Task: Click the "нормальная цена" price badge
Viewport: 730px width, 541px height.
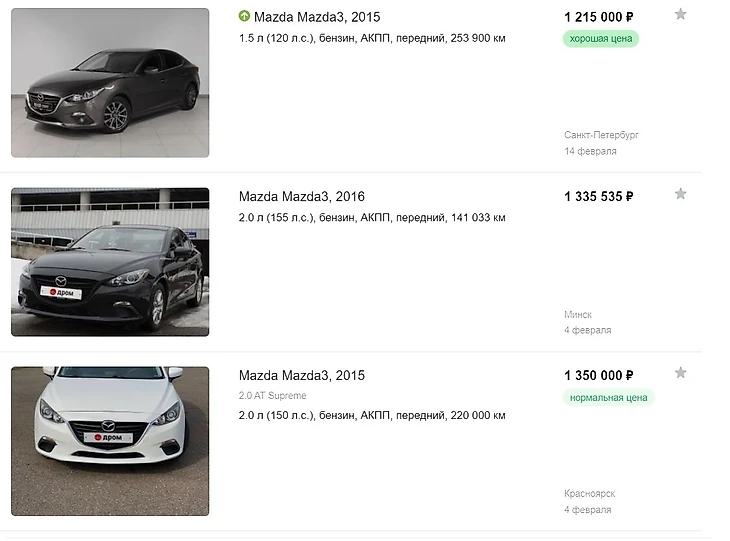Action: click(609, 398)
